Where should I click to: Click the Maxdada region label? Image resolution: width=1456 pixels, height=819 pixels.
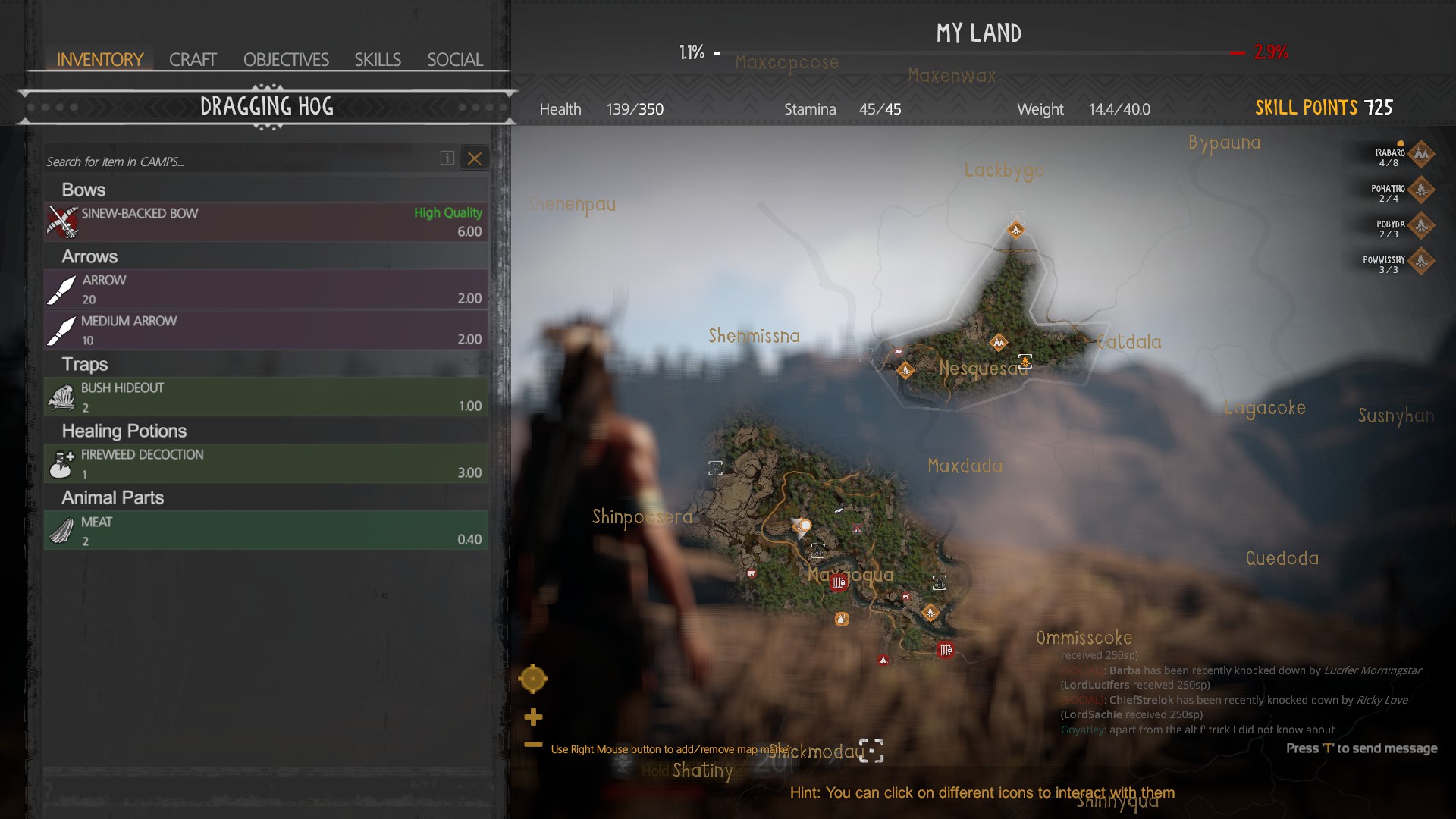tap(965, 466)
